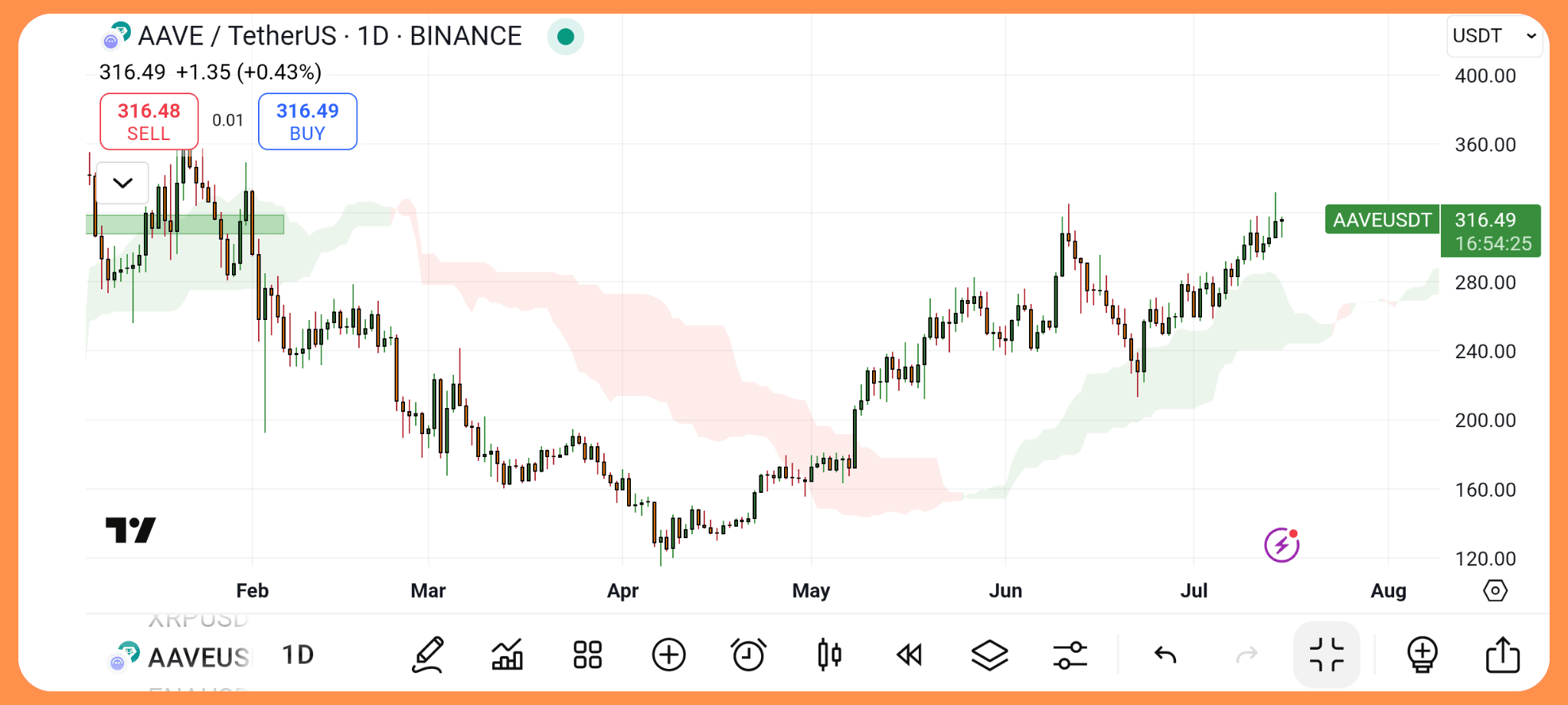Open the drawing pencil tool
The height and width of the screenshot is (705, 1568).
429,655
